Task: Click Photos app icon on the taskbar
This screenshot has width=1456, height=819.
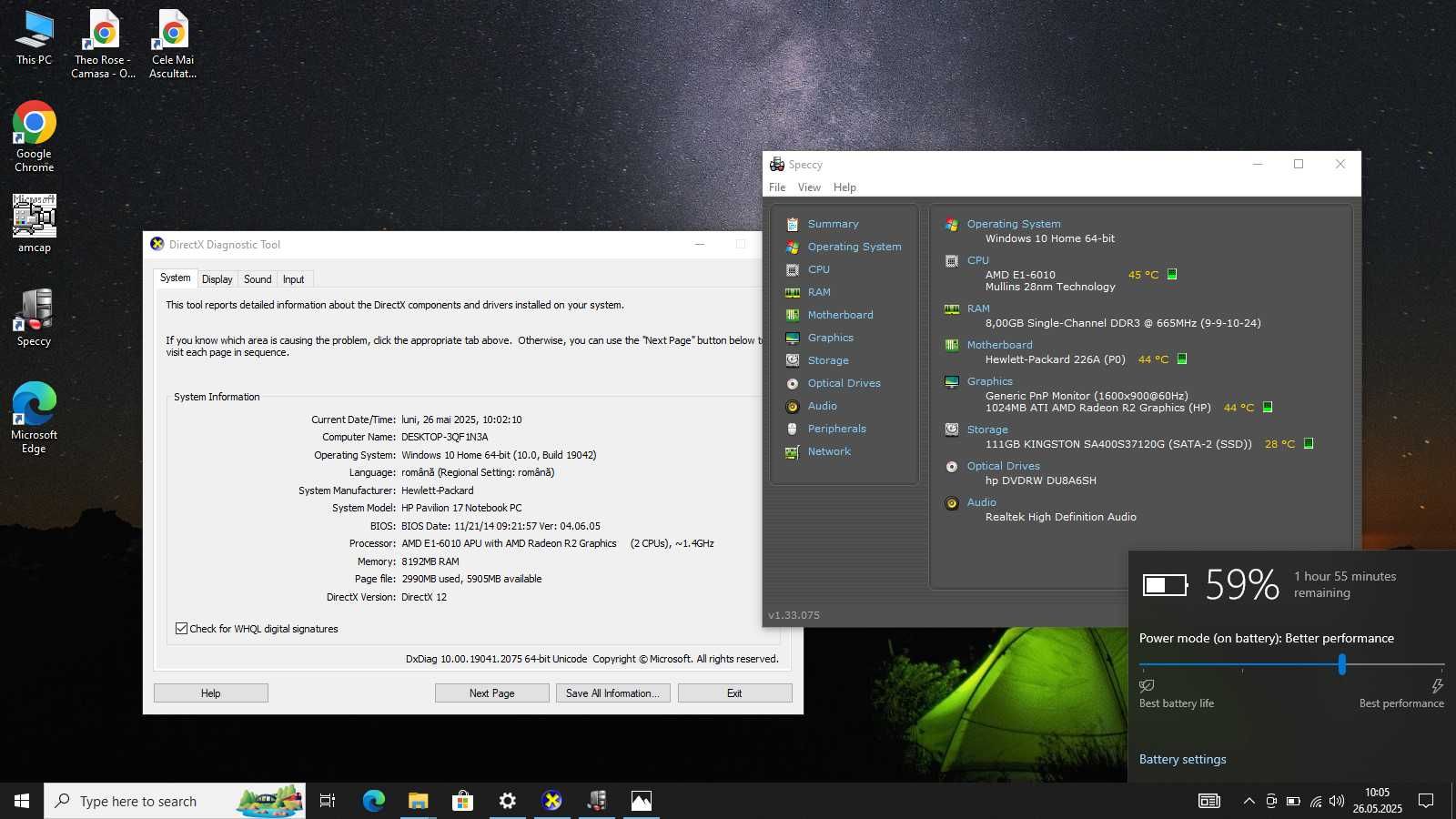Action: pyautogui.click(x=642, y=801)
